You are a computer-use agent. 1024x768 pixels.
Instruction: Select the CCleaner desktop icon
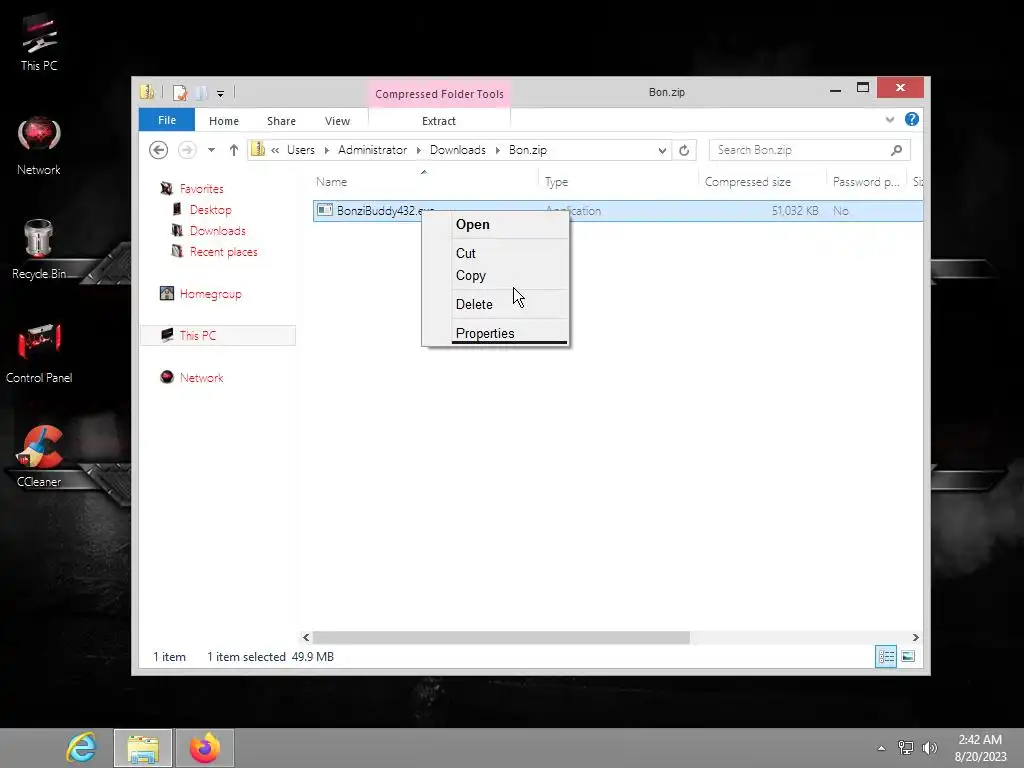(39, 456)
